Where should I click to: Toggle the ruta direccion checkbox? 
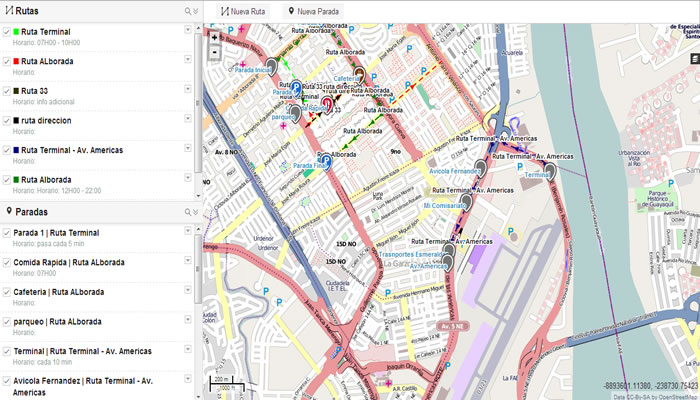(x=7, y=121)
